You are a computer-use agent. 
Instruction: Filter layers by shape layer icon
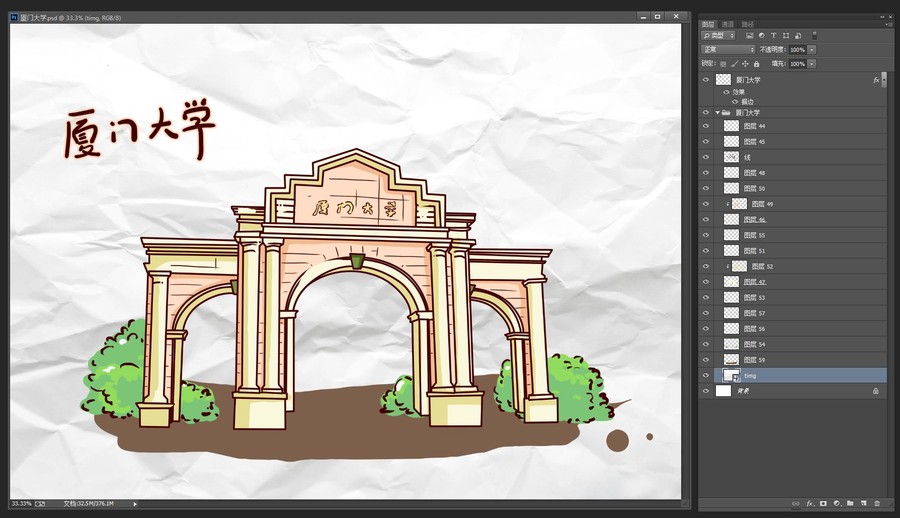[786, 36]
